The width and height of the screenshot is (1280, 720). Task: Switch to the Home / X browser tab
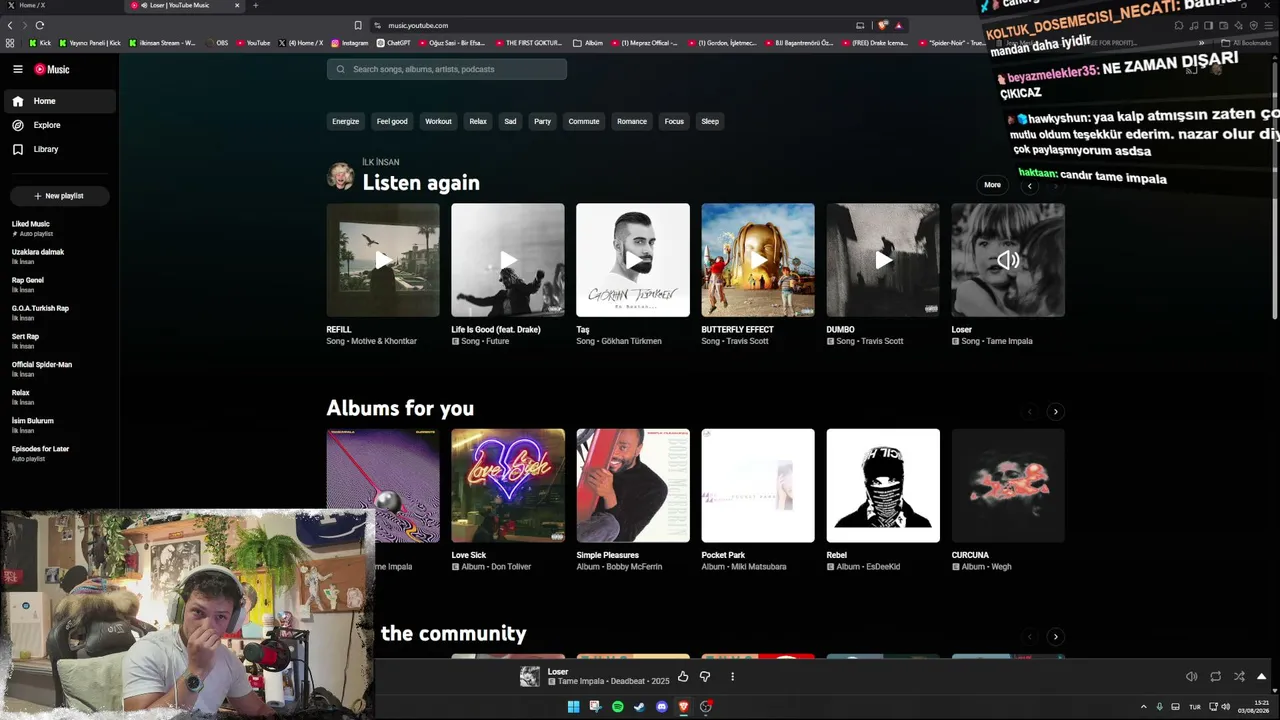pyautogui.click(x=60, y=5)
